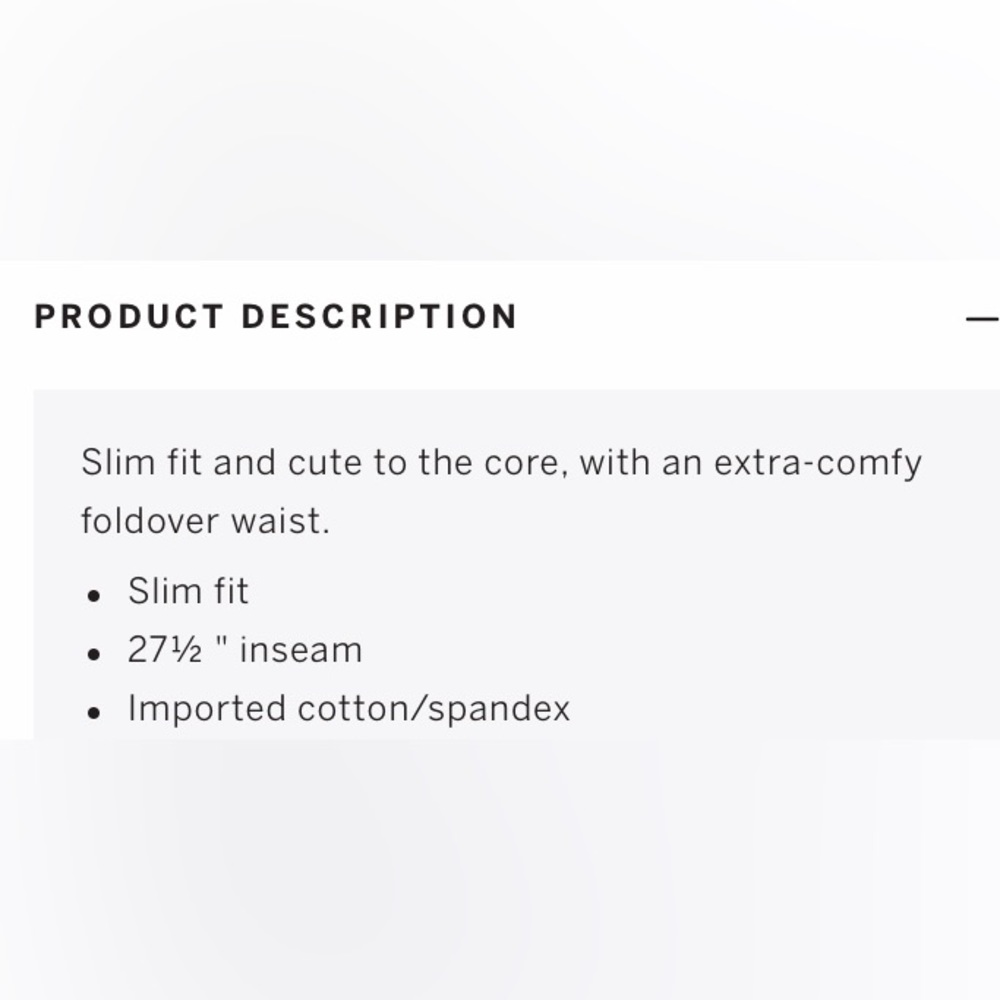1000x1000 pixels.
Task: Select the word 'PRODUCT' in the heading
Action: coord(129,316)
